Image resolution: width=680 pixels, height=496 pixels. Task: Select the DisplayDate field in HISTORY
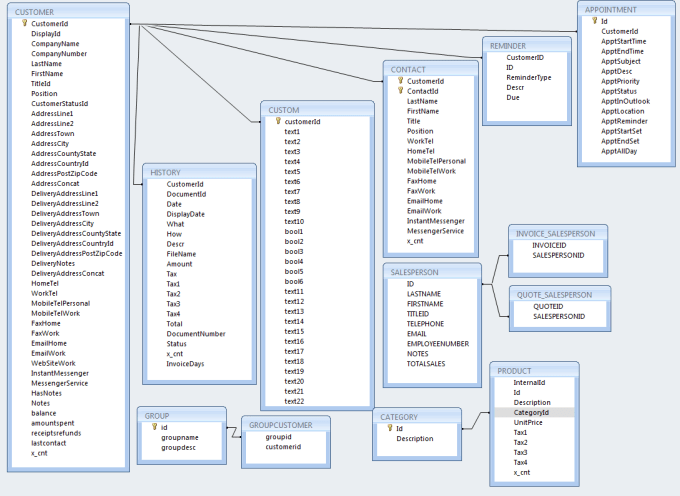[186, 214]
